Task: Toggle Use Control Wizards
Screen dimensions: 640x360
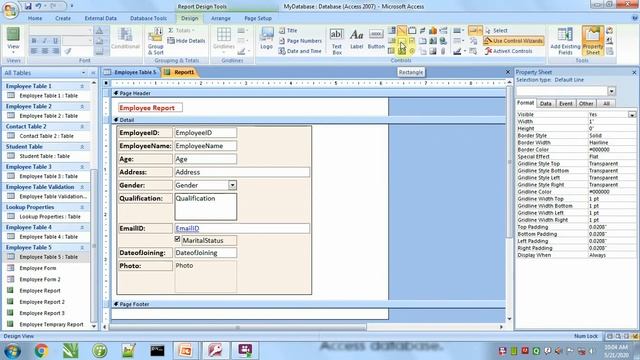Action: pos(514,41)
